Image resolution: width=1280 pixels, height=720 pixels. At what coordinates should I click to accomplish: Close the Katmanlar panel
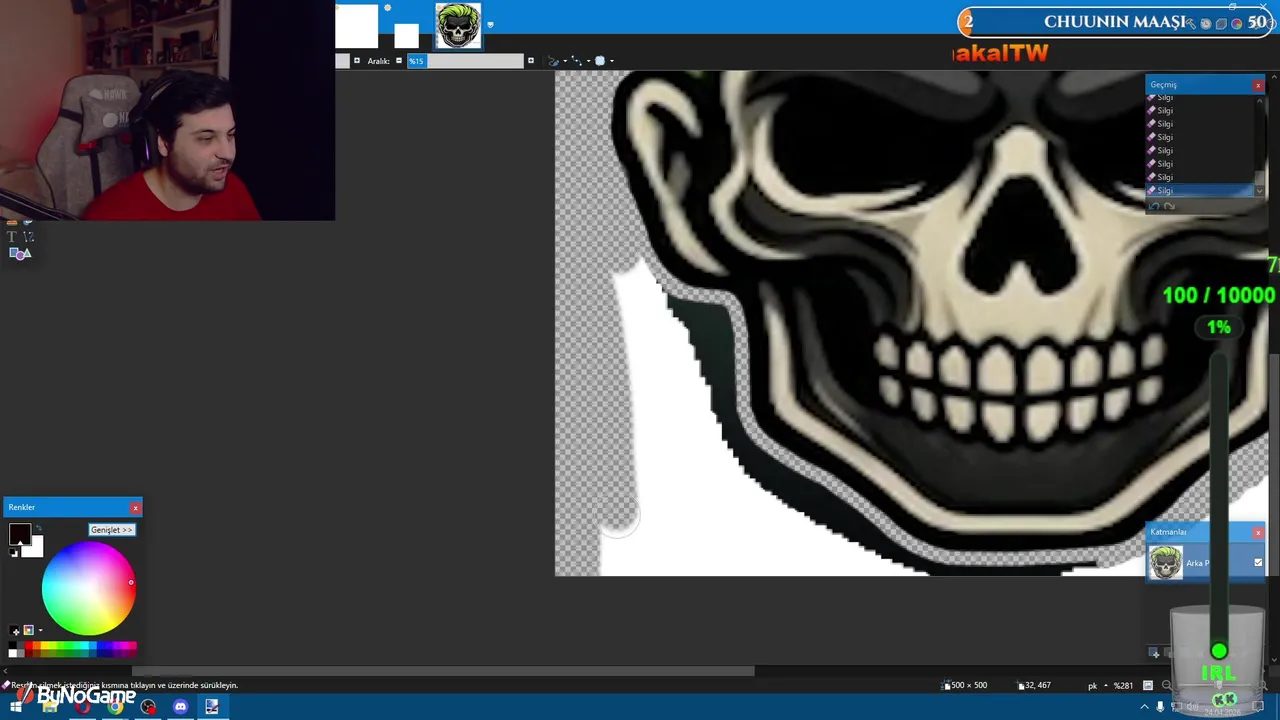1258,532
